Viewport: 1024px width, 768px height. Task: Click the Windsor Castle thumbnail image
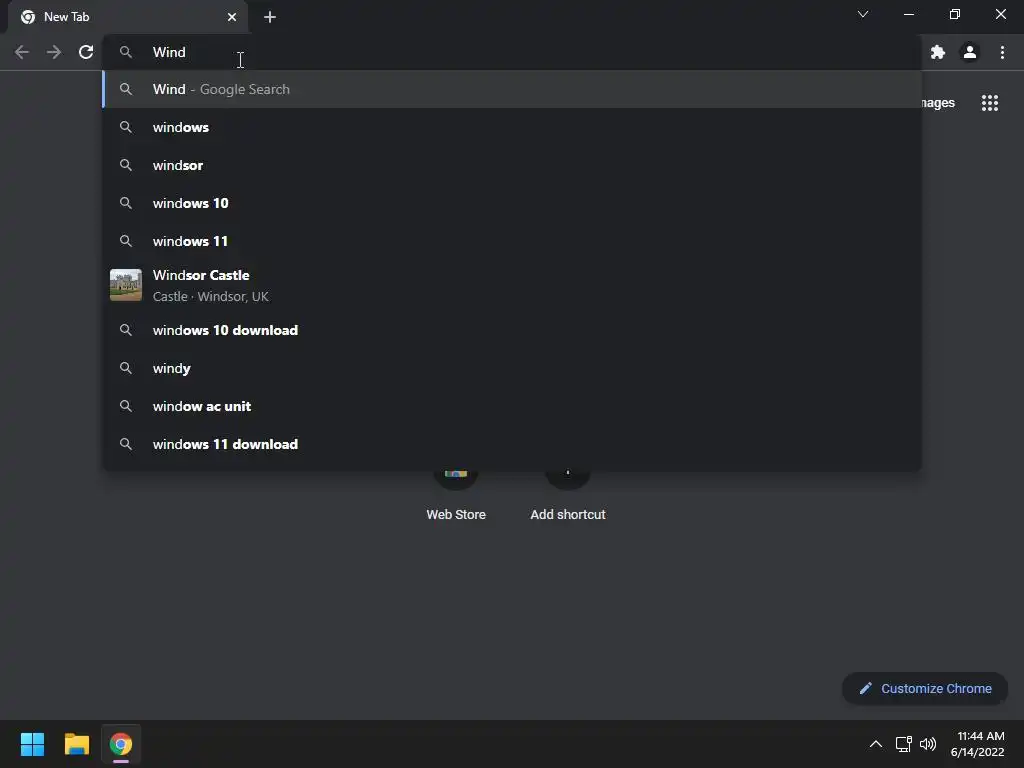(x=125, y=285)
